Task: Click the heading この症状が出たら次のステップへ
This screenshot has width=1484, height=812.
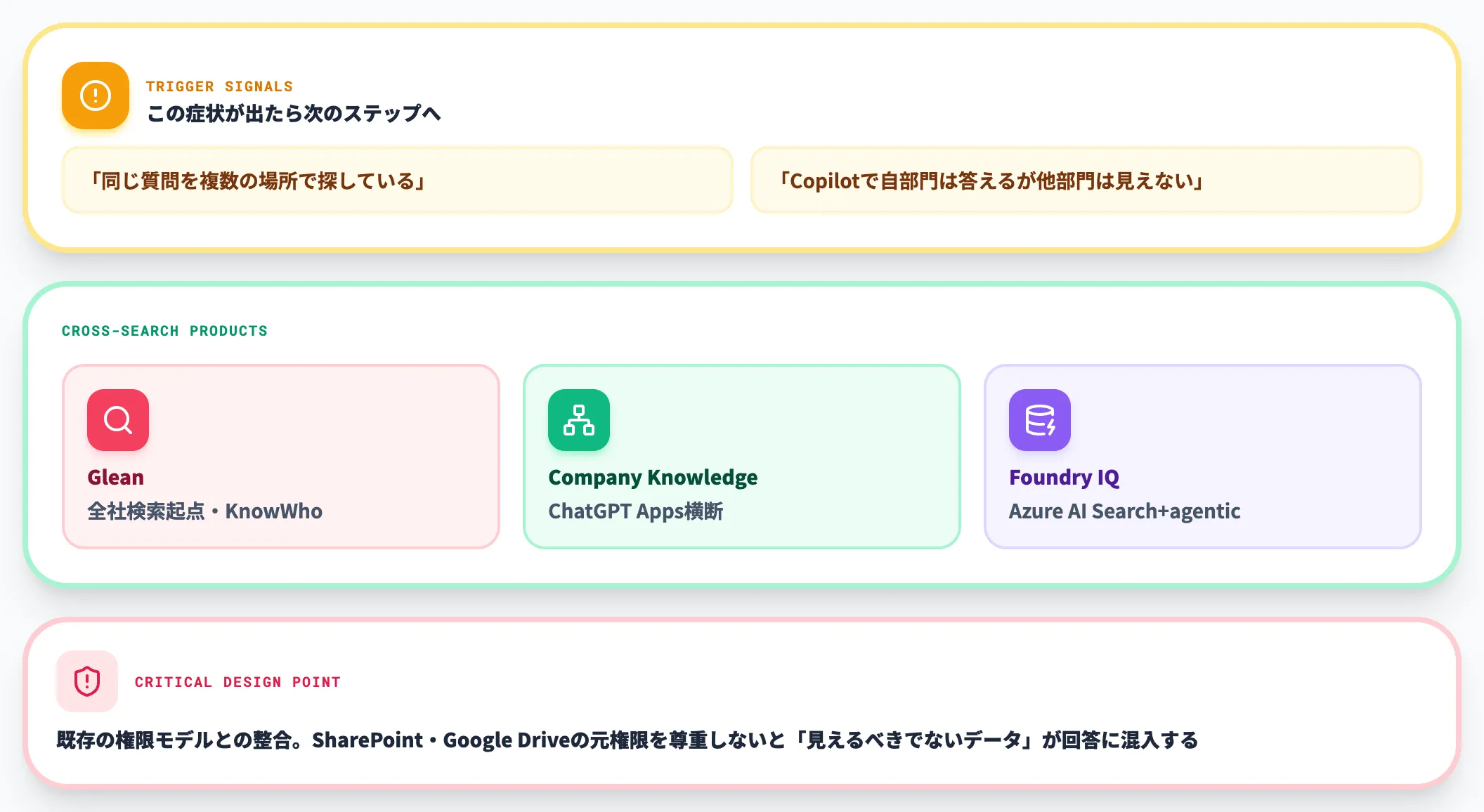Action: pyautogui.click(x=294, y=113)
